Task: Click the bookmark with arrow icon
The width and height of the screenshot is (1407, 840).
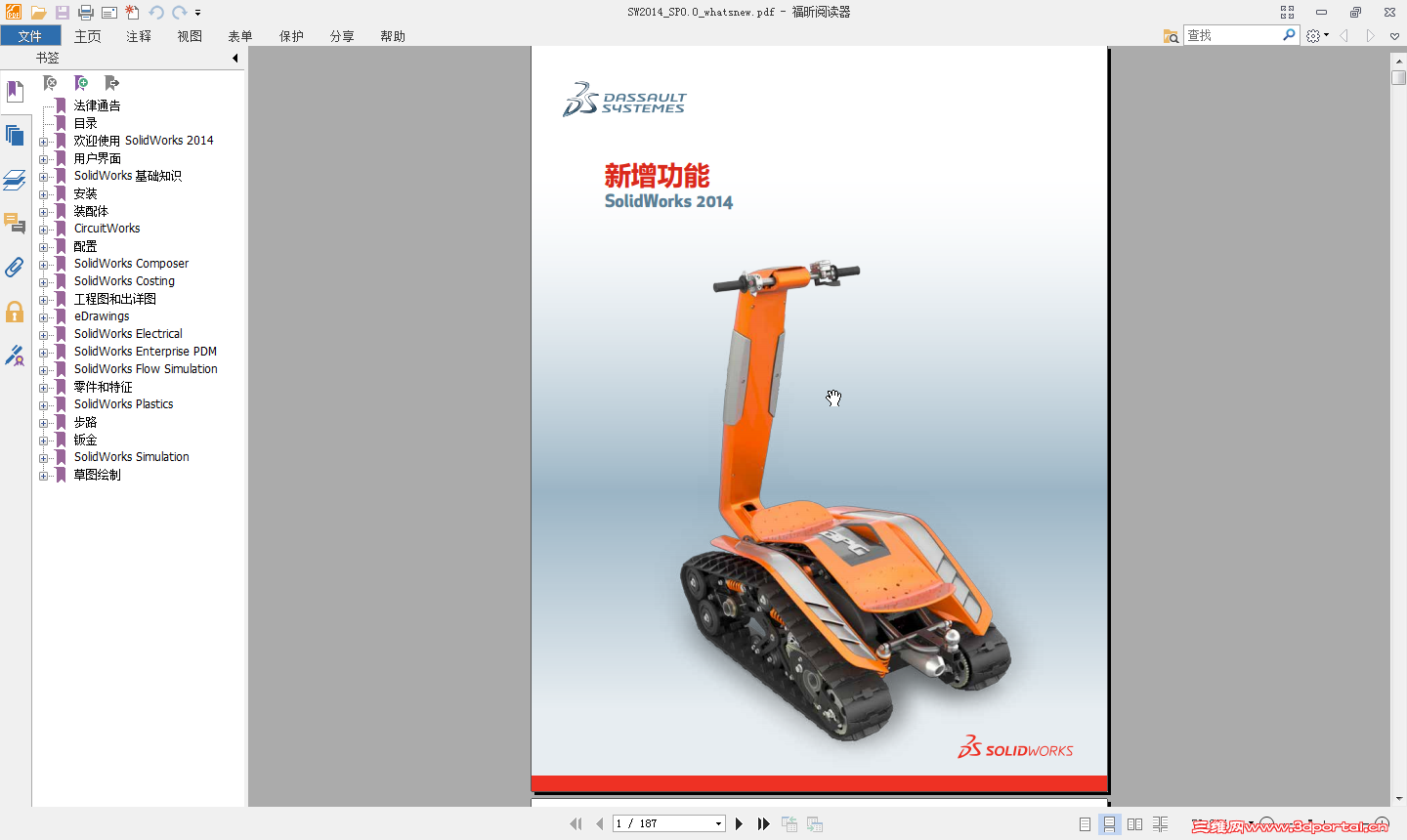Action: click(x=111, y=83)
